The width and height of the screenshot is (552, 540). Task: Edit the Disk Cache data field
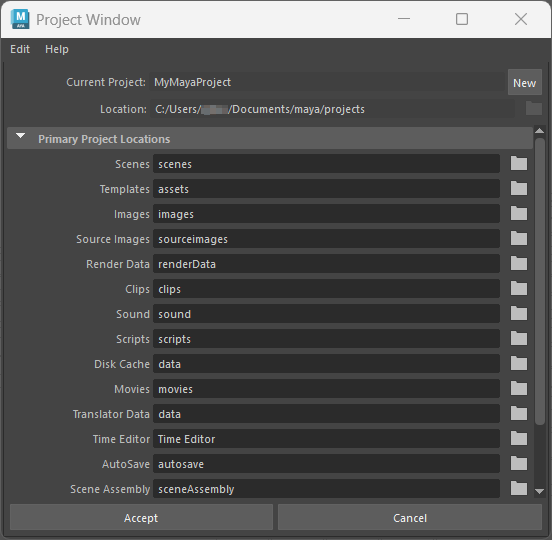326,364
